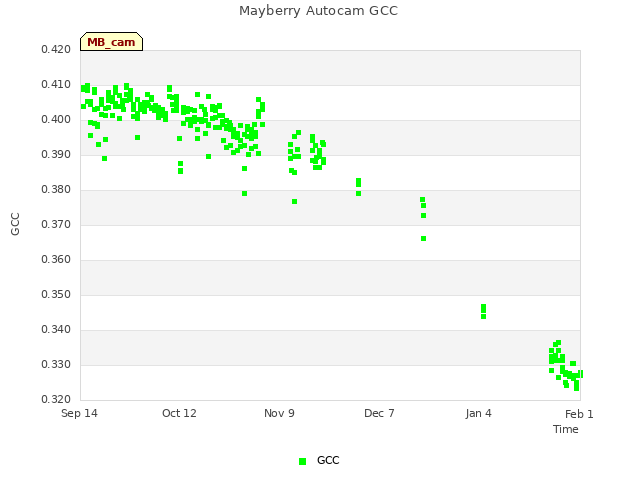Click the Sep 14 x-axis label
640x480 pixels.
point(79,413)
